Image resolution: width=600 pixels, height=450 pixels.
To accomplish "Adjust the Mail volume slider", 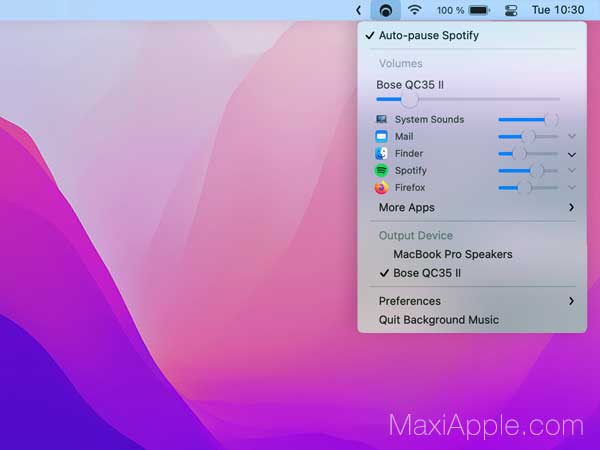I will [528, 136].
